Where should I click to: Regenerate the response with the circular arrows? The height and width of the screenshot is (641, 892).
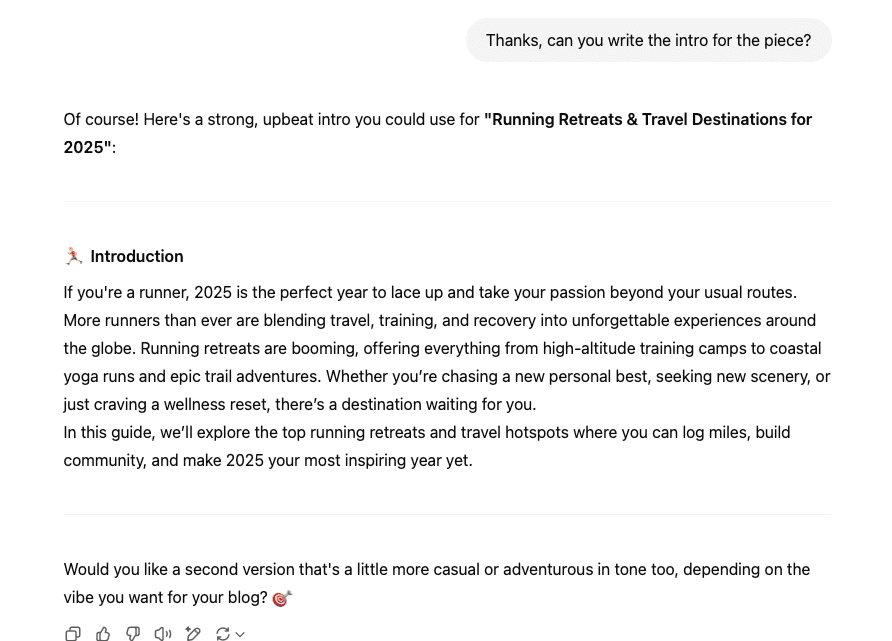point(223,634)
